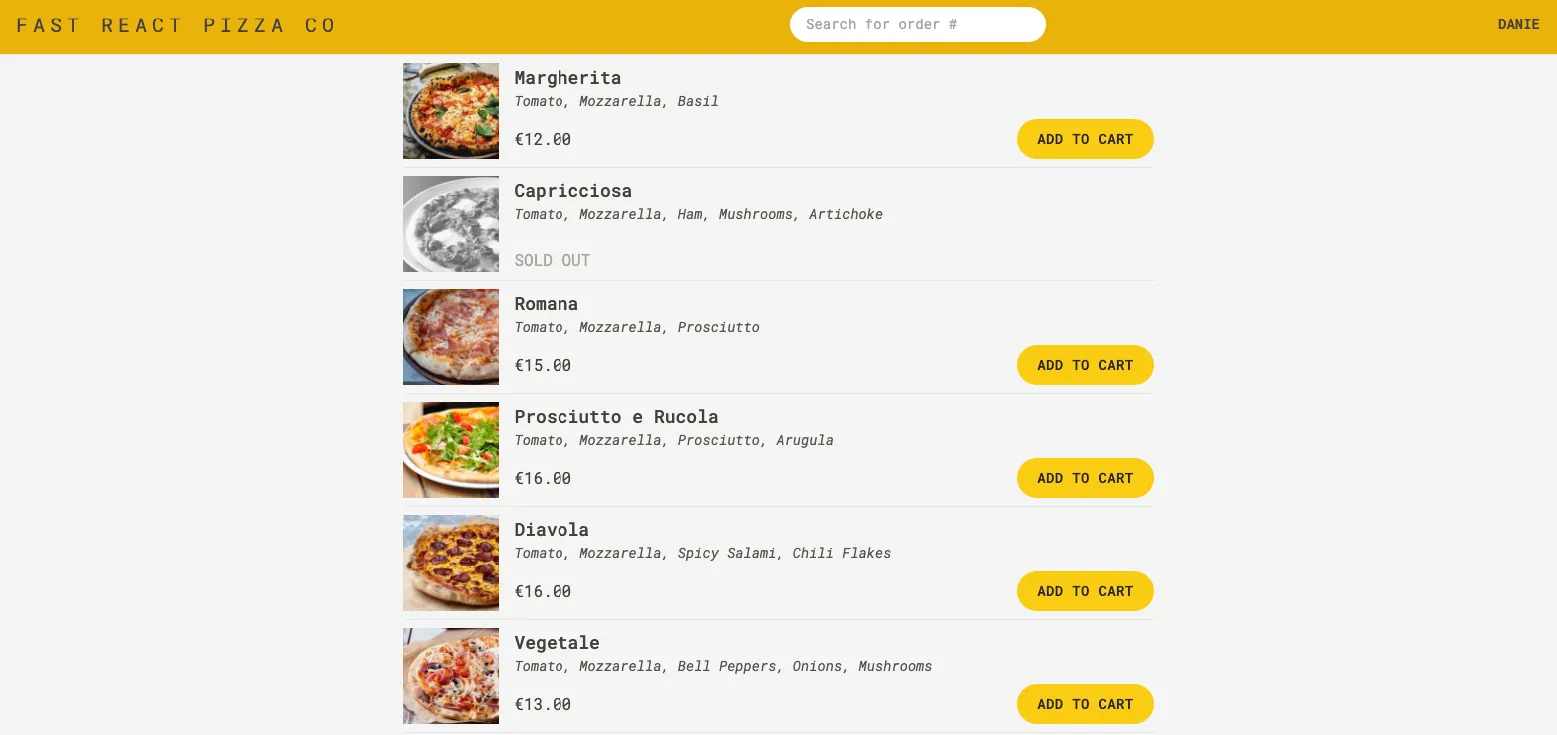Click the grayscale Capricciosa pizza image
The width and height of the screenshot is (1557, 735).
click(x=450, y=223)
